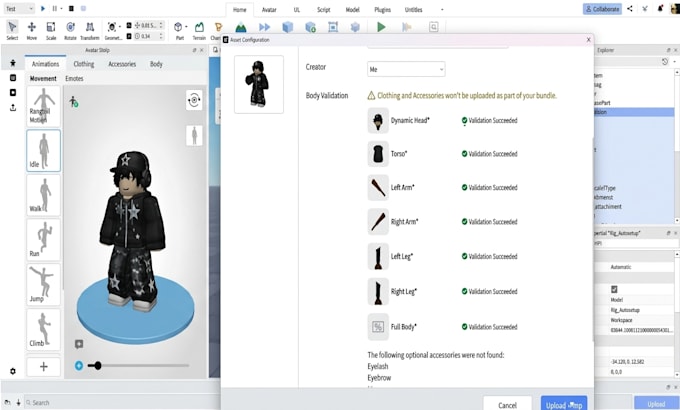Activate the Move tool
The height and width of the screenshot is (410, 680).
32,30
